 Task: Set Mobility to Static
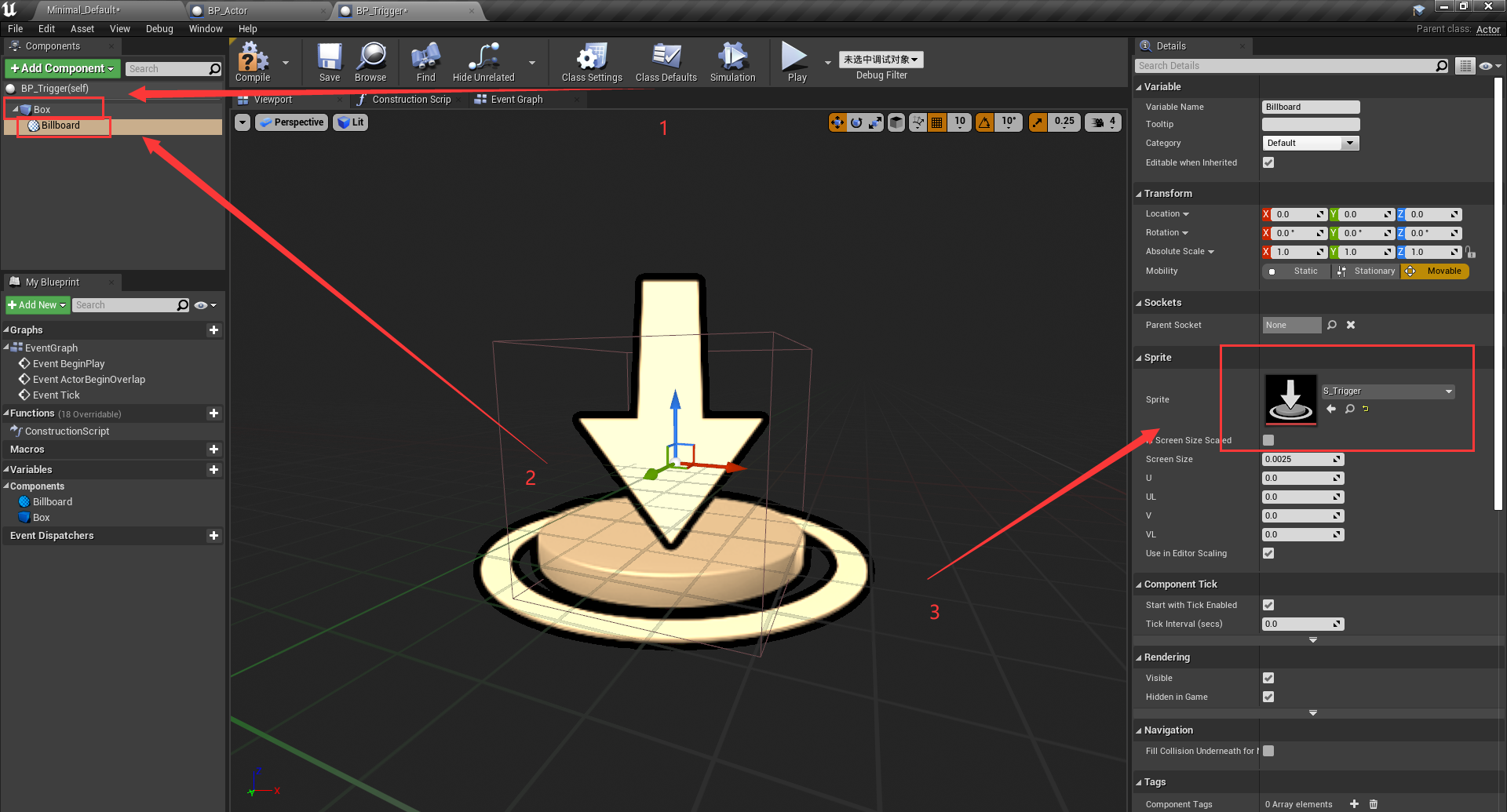[x=1297, y=271]
